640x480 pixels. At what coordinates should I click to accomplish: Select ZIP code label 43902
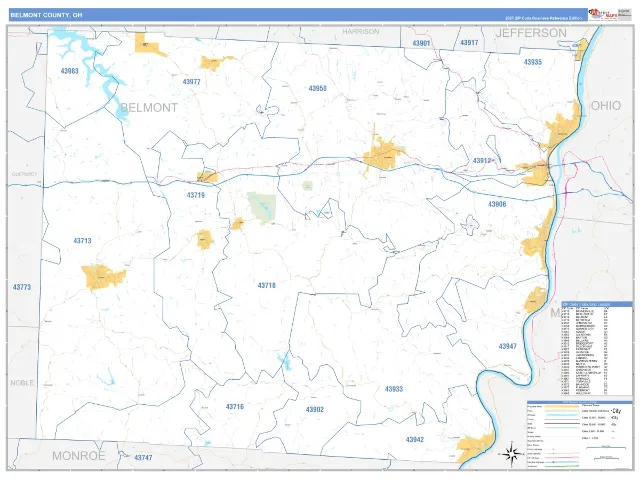[315, 409]
